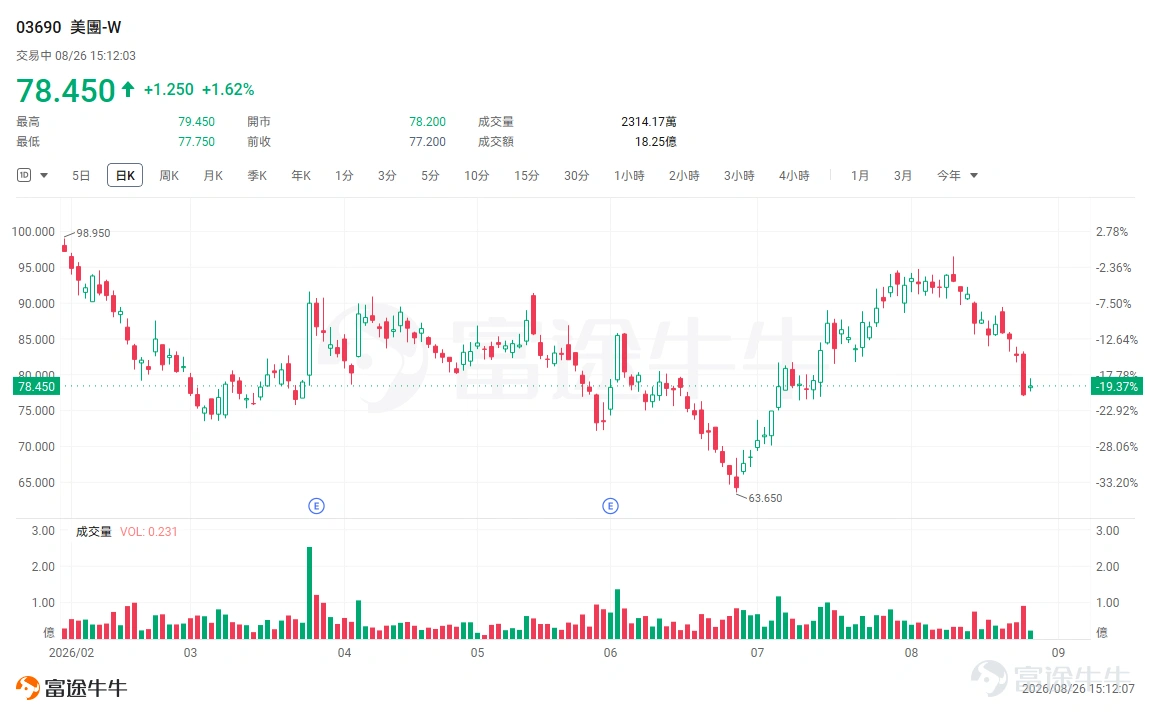
Task: Select the 1月 range button
Action: [860, 175]
